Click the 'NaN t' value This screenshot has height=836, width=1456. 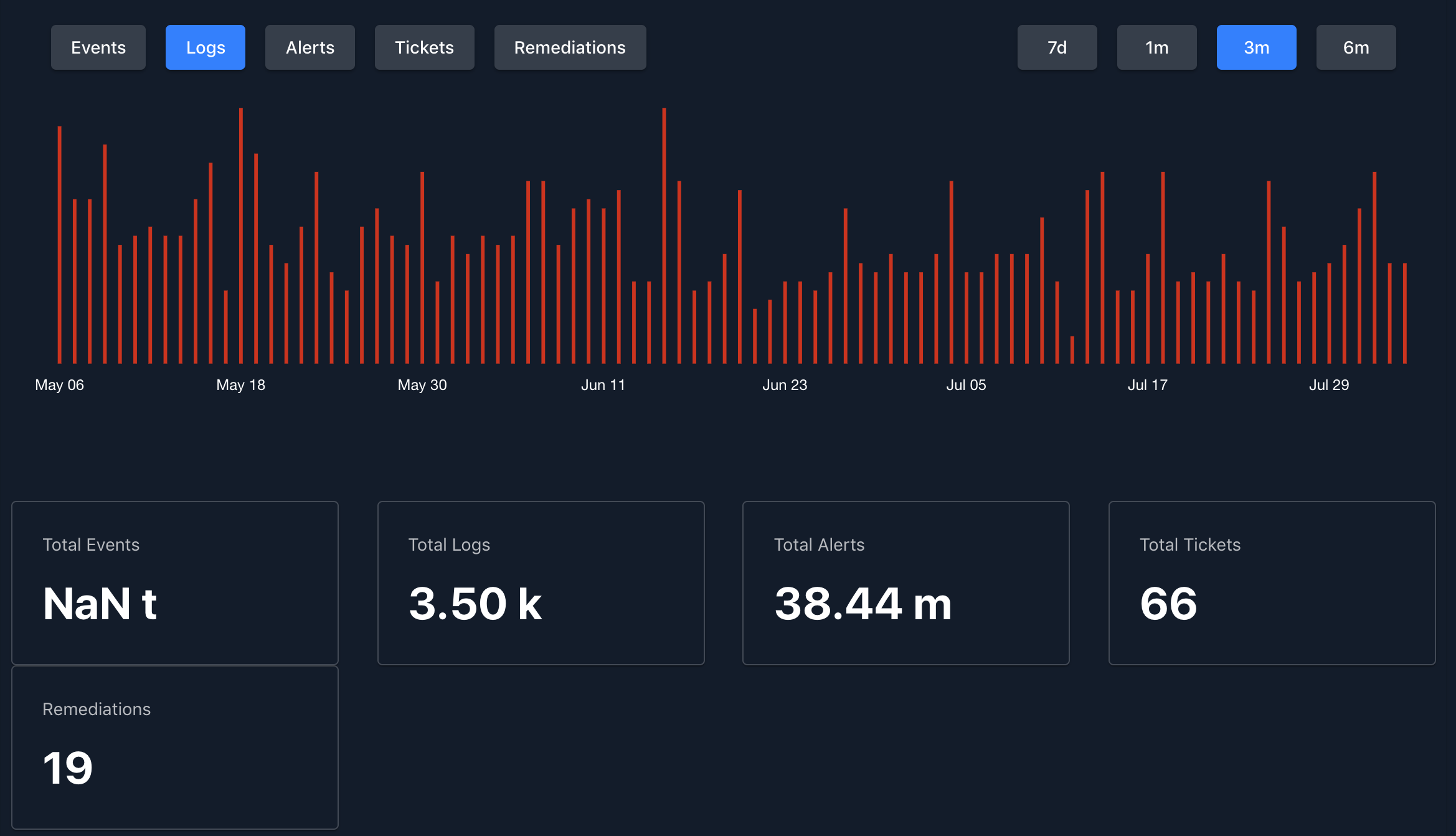(100, 604)
